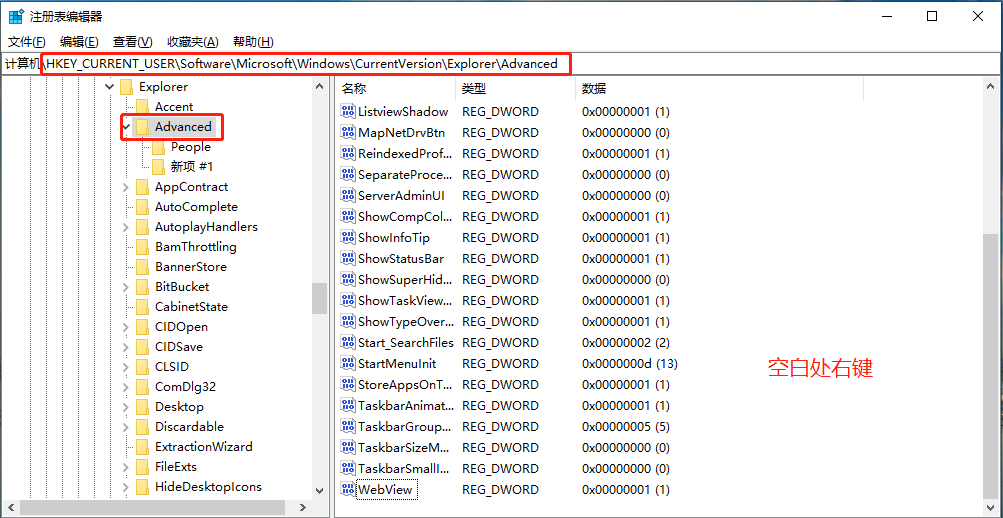Select the ShowCompCol... value name

[x=405, y=217]
